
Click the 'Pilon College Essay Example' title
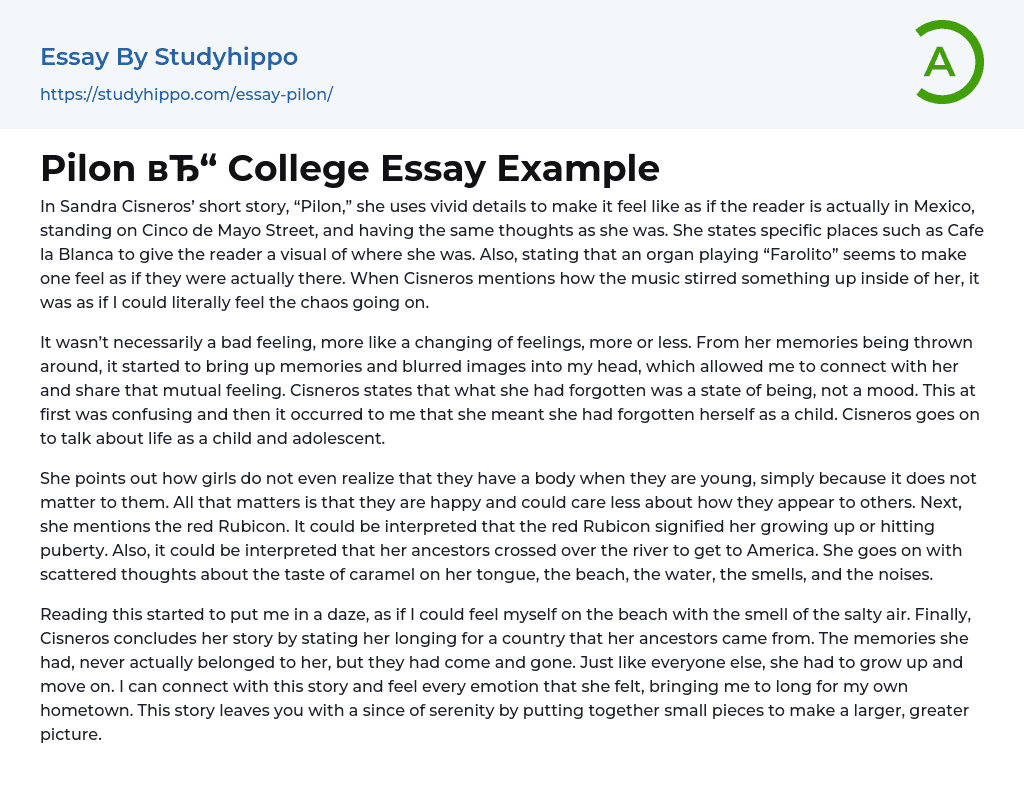pos(350,168)
